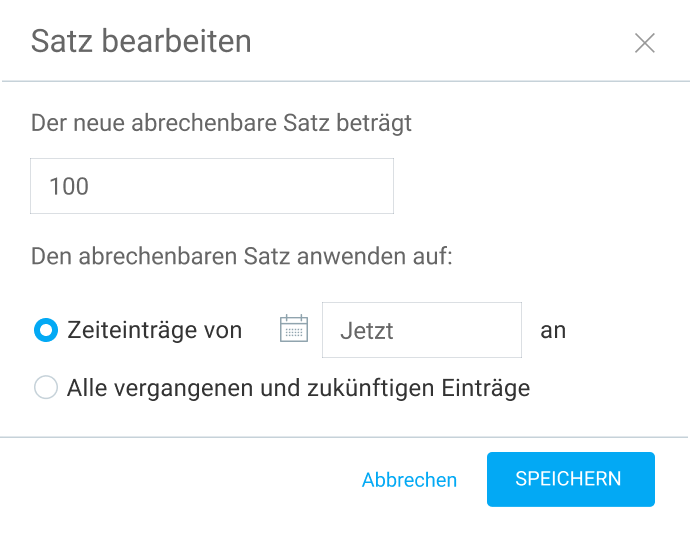
Task: Click the Der neue abrechenbare Satz beträgt label
Action: (x=221, y=123)
